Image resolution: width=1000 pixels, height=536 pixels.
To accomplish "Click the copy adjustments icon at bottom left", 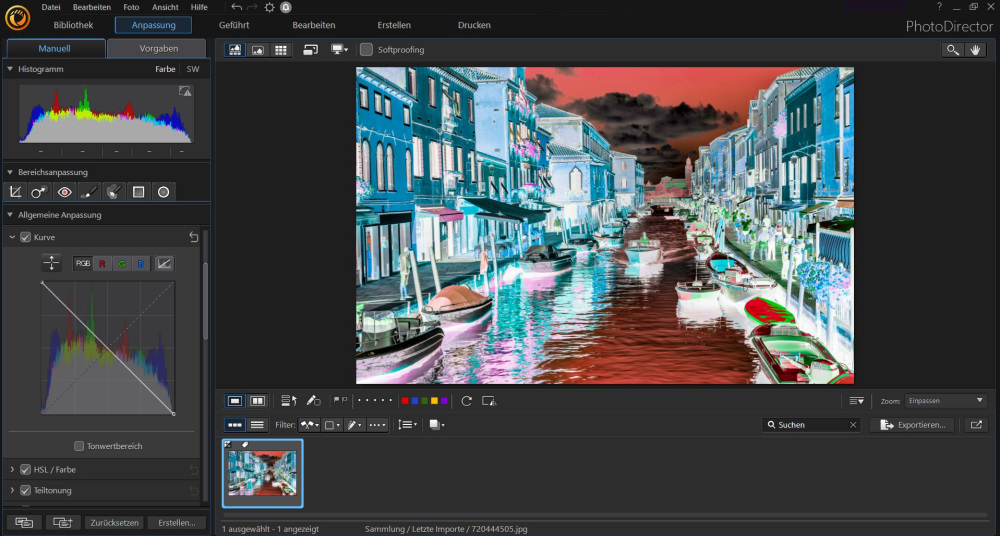I will pos(24,523).
